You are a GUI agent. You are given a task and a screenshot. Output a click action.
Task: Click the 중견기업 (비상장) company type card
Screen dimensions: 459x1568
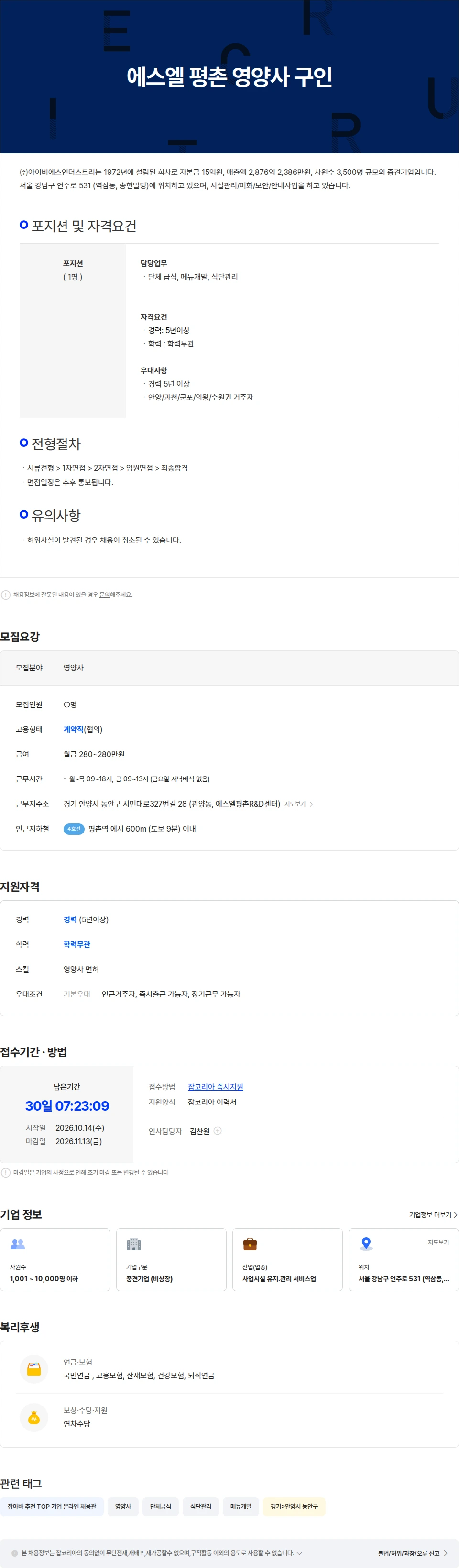(x=171, y=1259)
